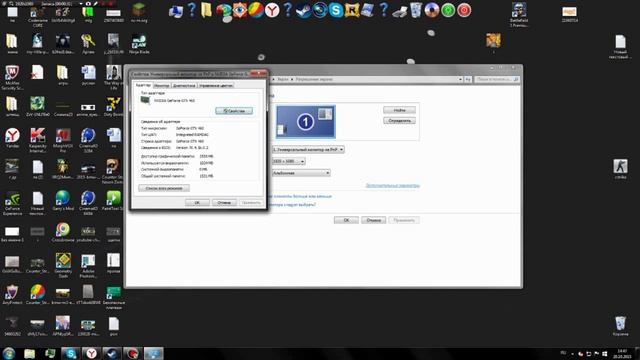Select Cinema4D 32bit desktop shortcut
Screen dimensions: 640x360
coord(88,140)
